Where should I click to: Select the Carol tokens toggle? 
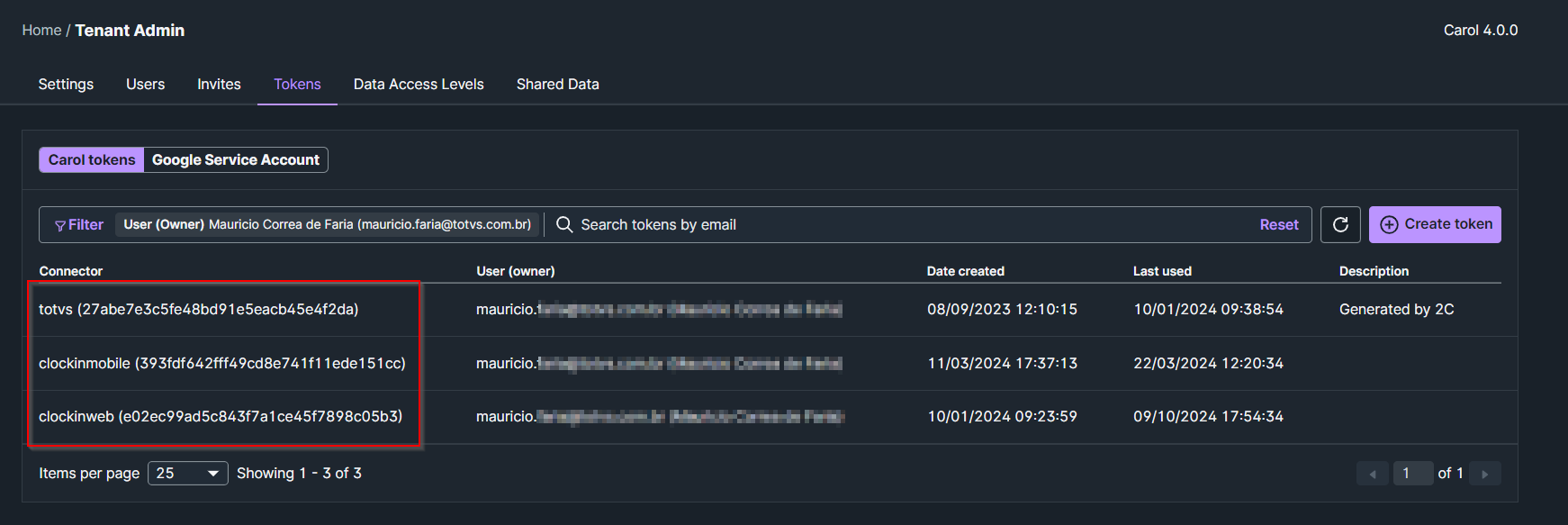click(x=92, y=159)
